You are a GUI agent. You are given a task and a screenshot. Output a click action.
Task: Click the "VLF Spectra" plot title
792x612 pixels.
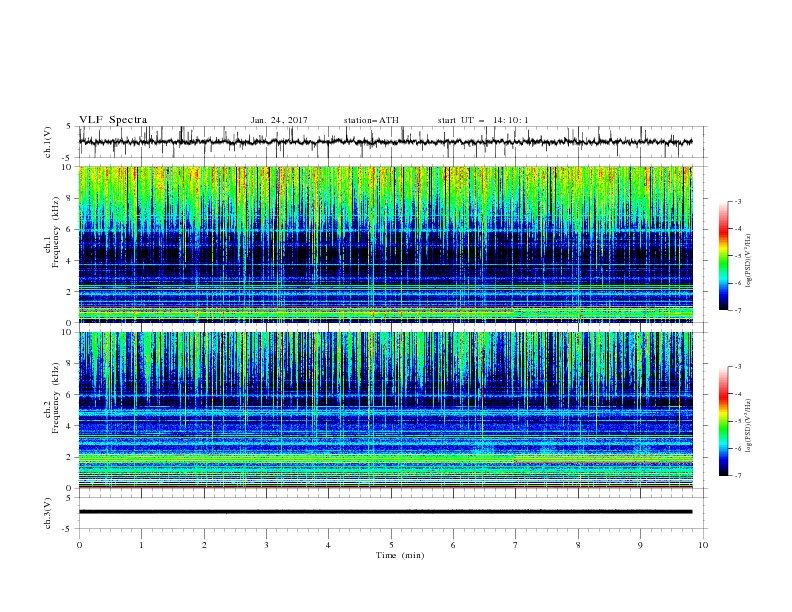tap(113, 120)
